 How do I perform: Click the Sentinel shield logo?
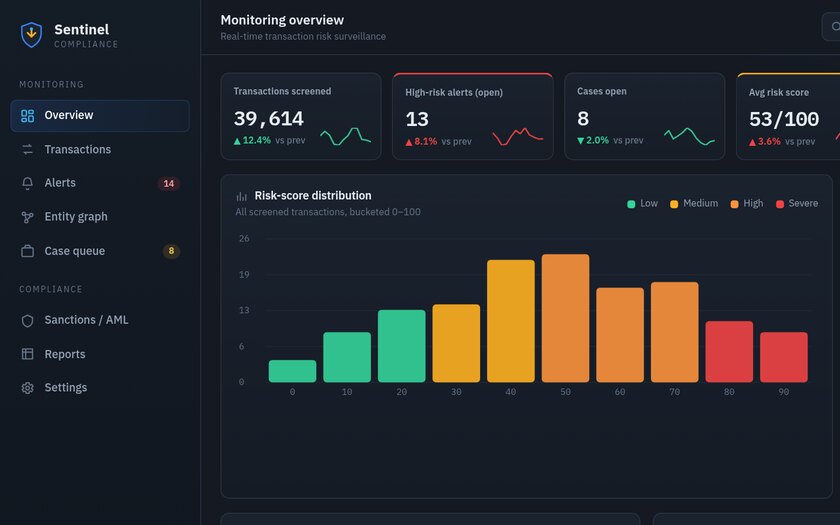[32, 35]
